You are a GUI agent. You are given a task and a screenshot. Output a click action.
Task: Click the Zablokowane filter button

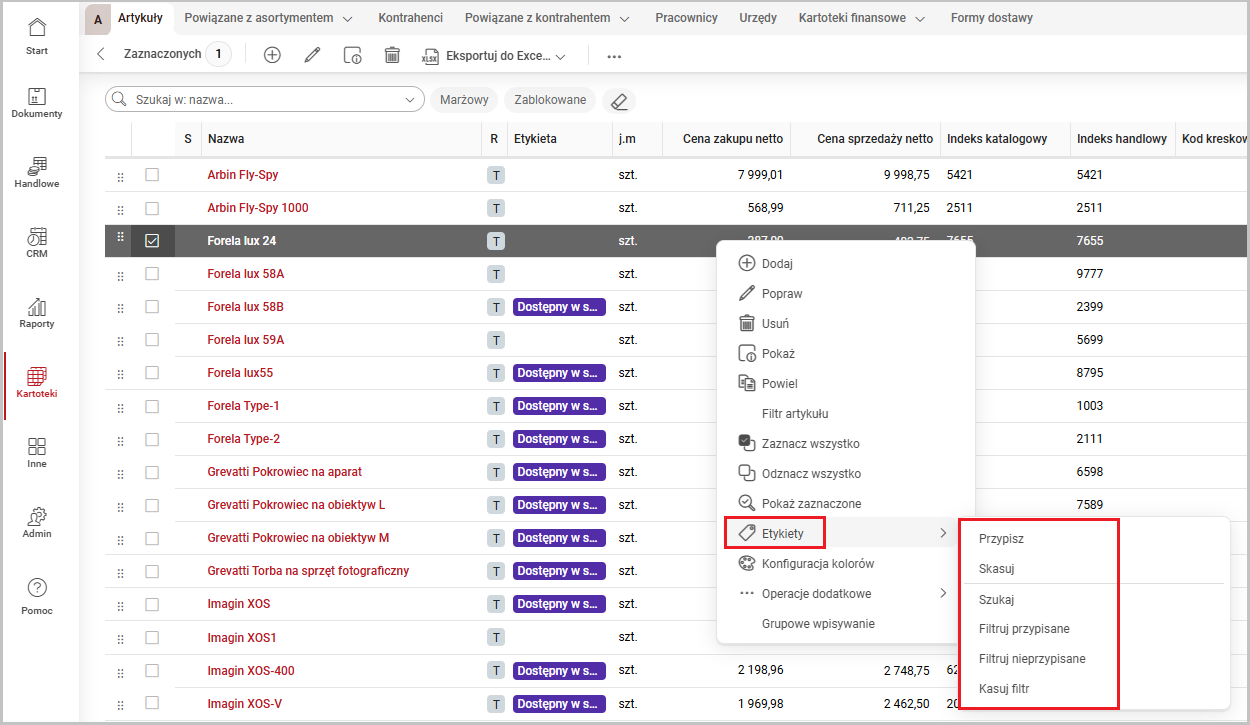click(x=550, y=100)
